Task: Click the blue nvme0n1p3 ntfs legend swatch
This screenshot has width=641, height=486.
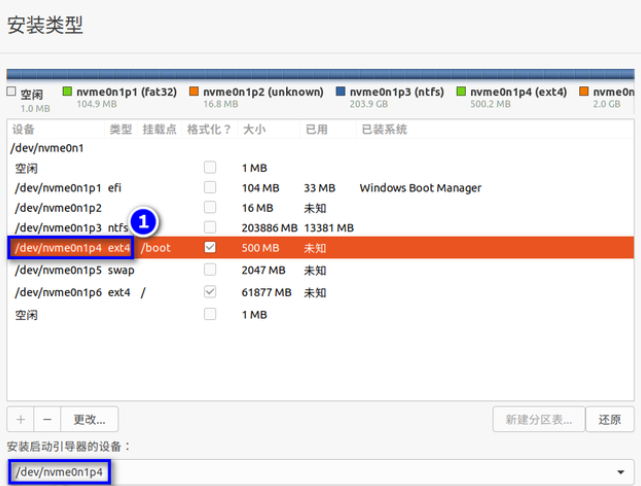Action: (341, 91)
